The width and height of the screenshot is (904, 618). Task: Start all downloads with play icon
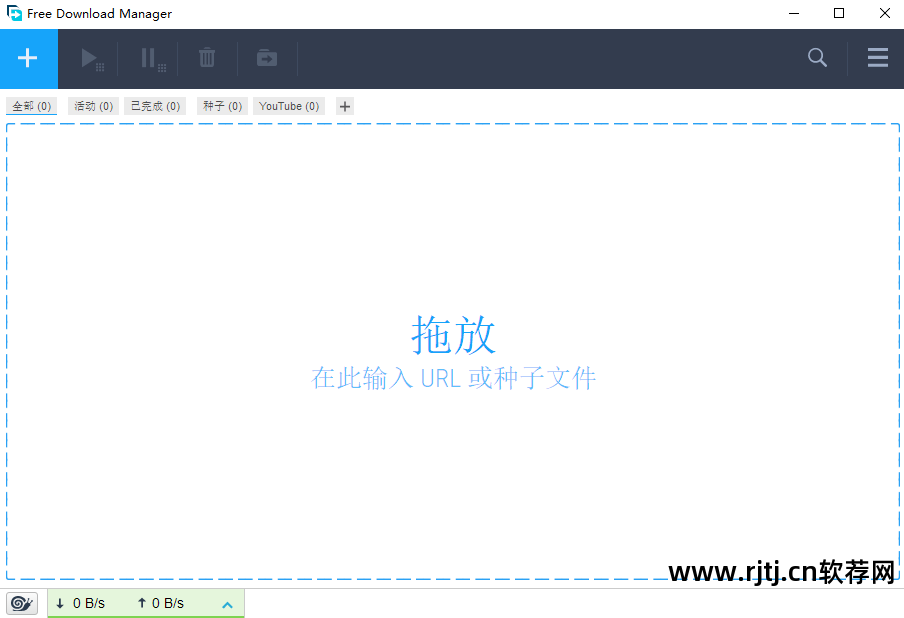(x=91, y=59)
